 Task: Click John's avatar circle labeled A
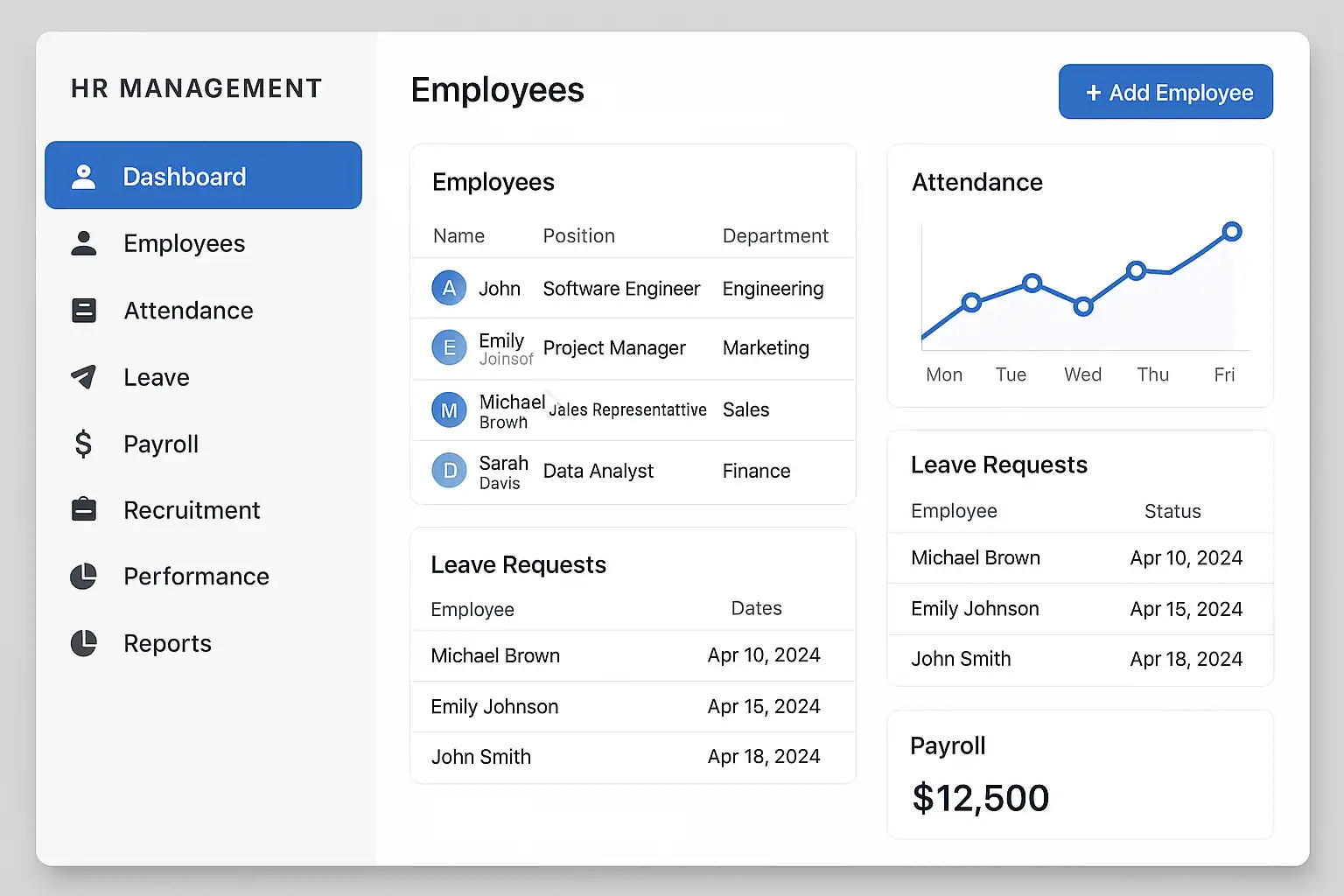pos(449,288)
